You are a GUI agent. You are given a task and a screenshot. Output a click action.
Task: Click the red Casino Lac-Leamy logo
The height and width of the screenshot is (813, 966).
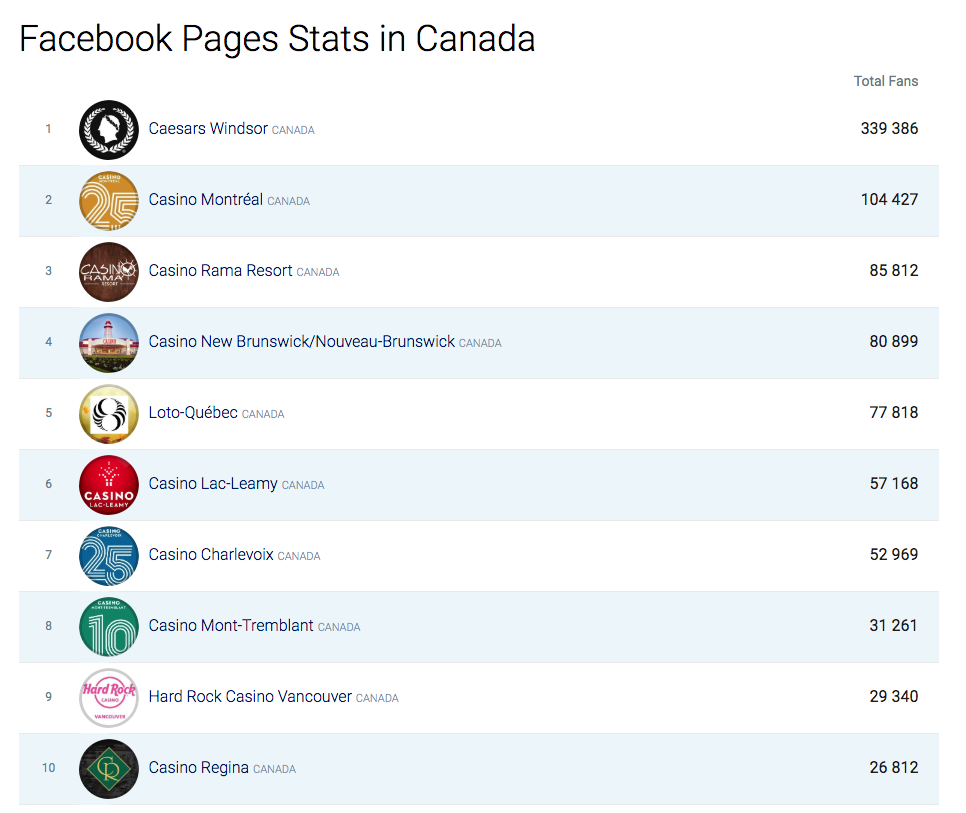pos(109,485)
